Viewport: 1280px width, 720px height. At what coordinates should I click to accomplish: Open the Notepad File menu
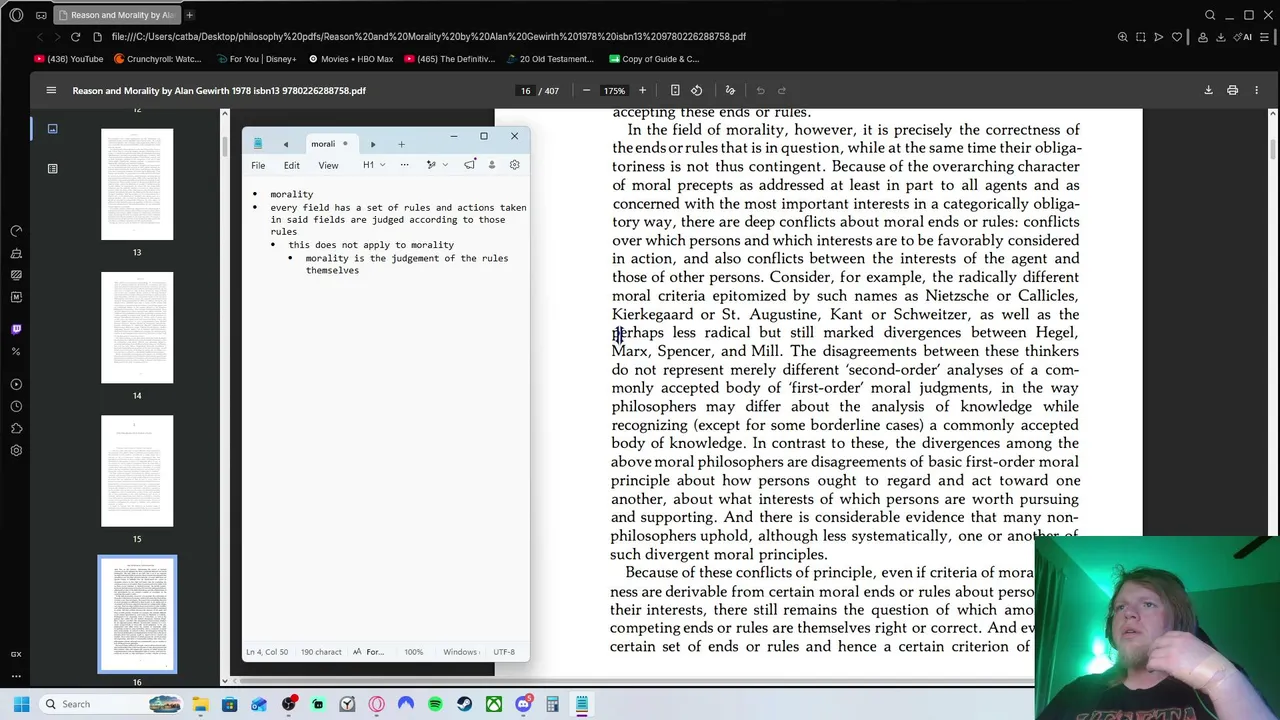click(x=258, y=165)
